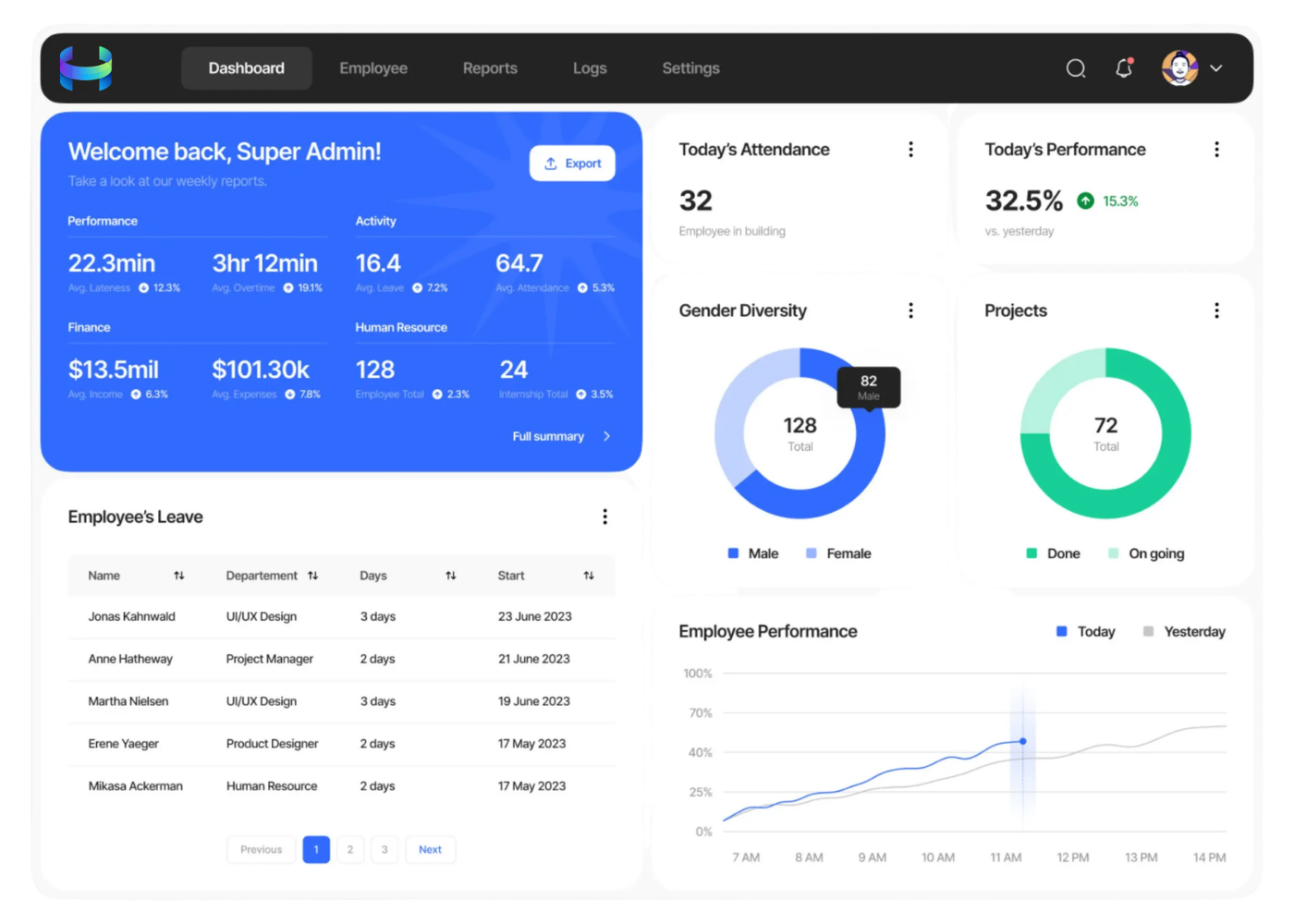The image size is (1294, 924).
Task: Open the Reports tab
Action: click(x=490, y=68)
